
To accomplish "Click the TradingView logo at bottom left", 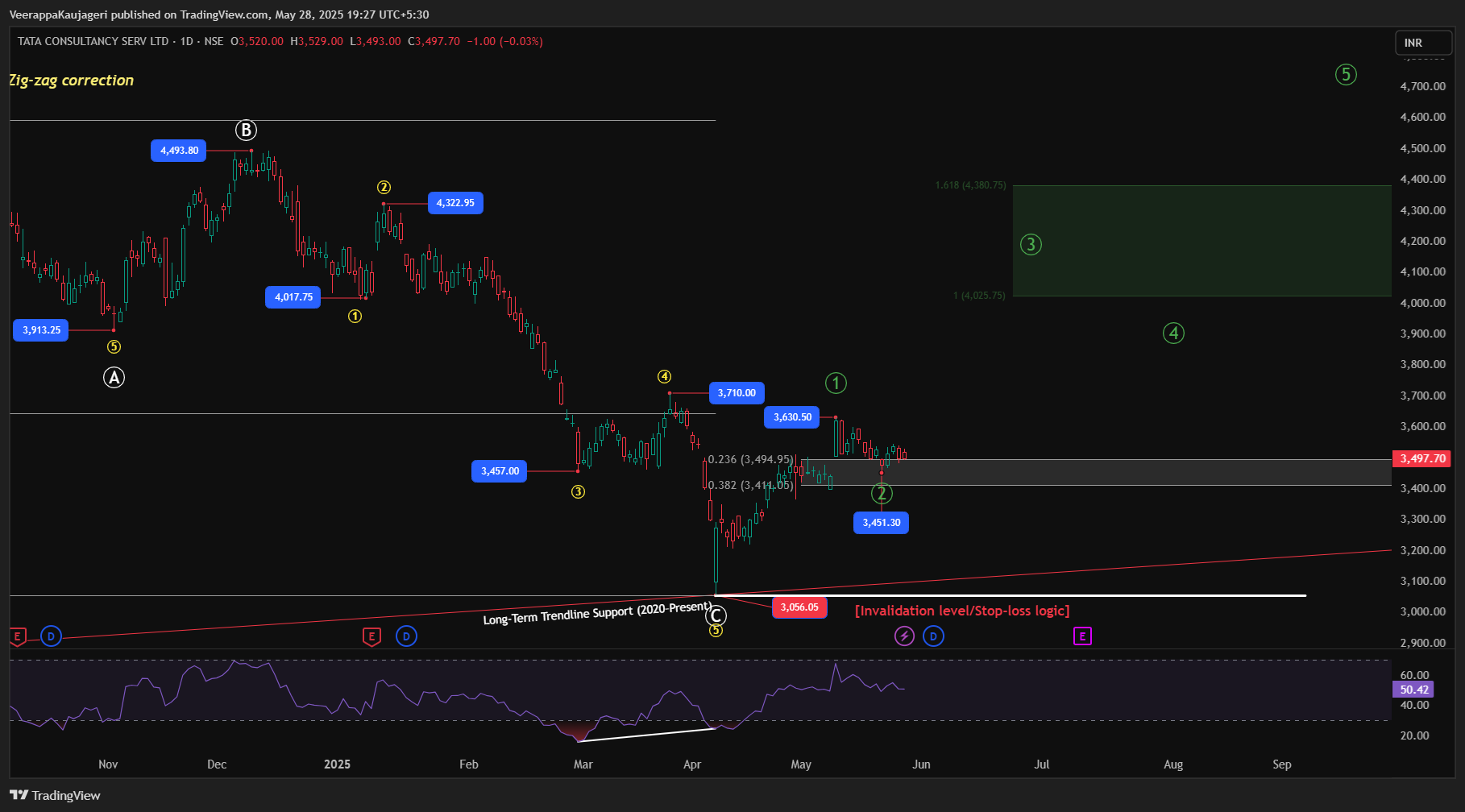I will click(x=55, y=795).
